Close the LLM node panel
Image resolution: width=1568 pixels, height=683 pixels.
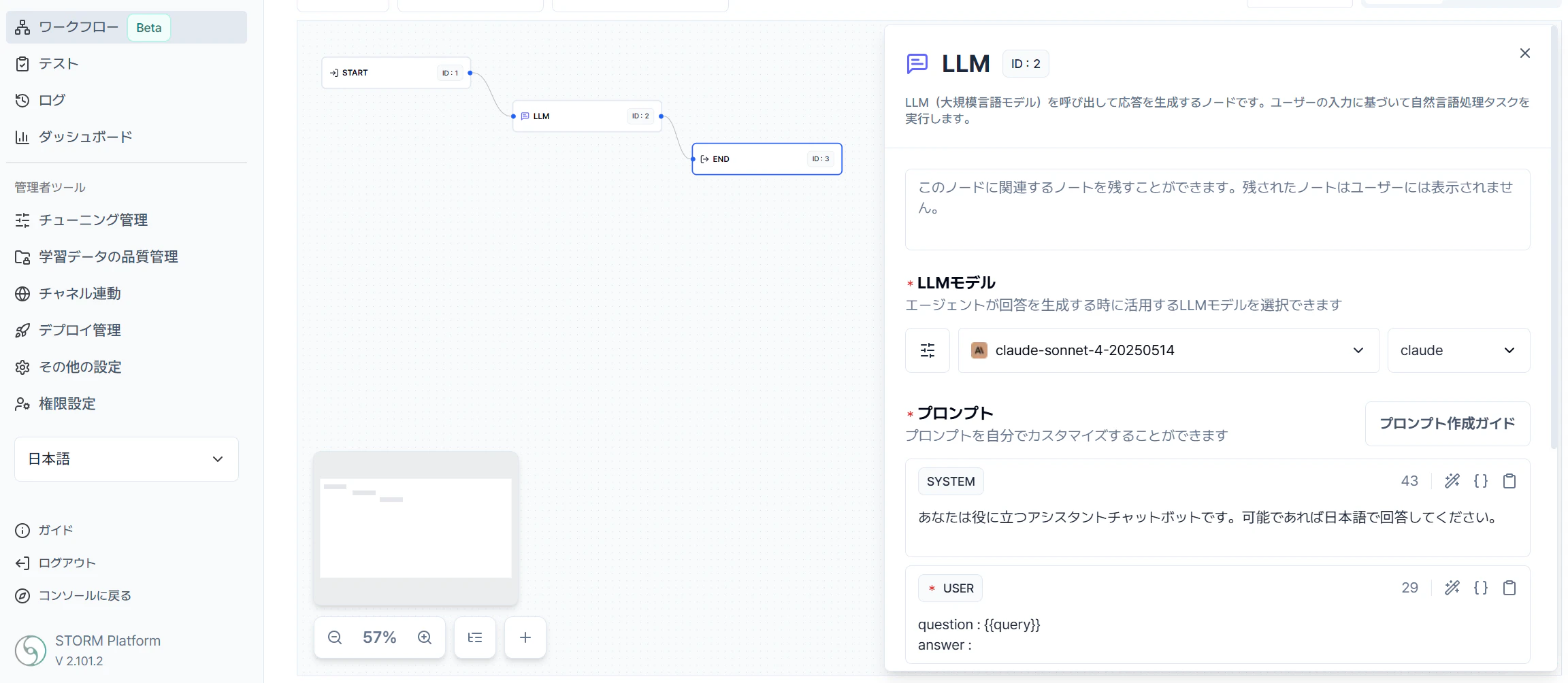click(1525, 53)
